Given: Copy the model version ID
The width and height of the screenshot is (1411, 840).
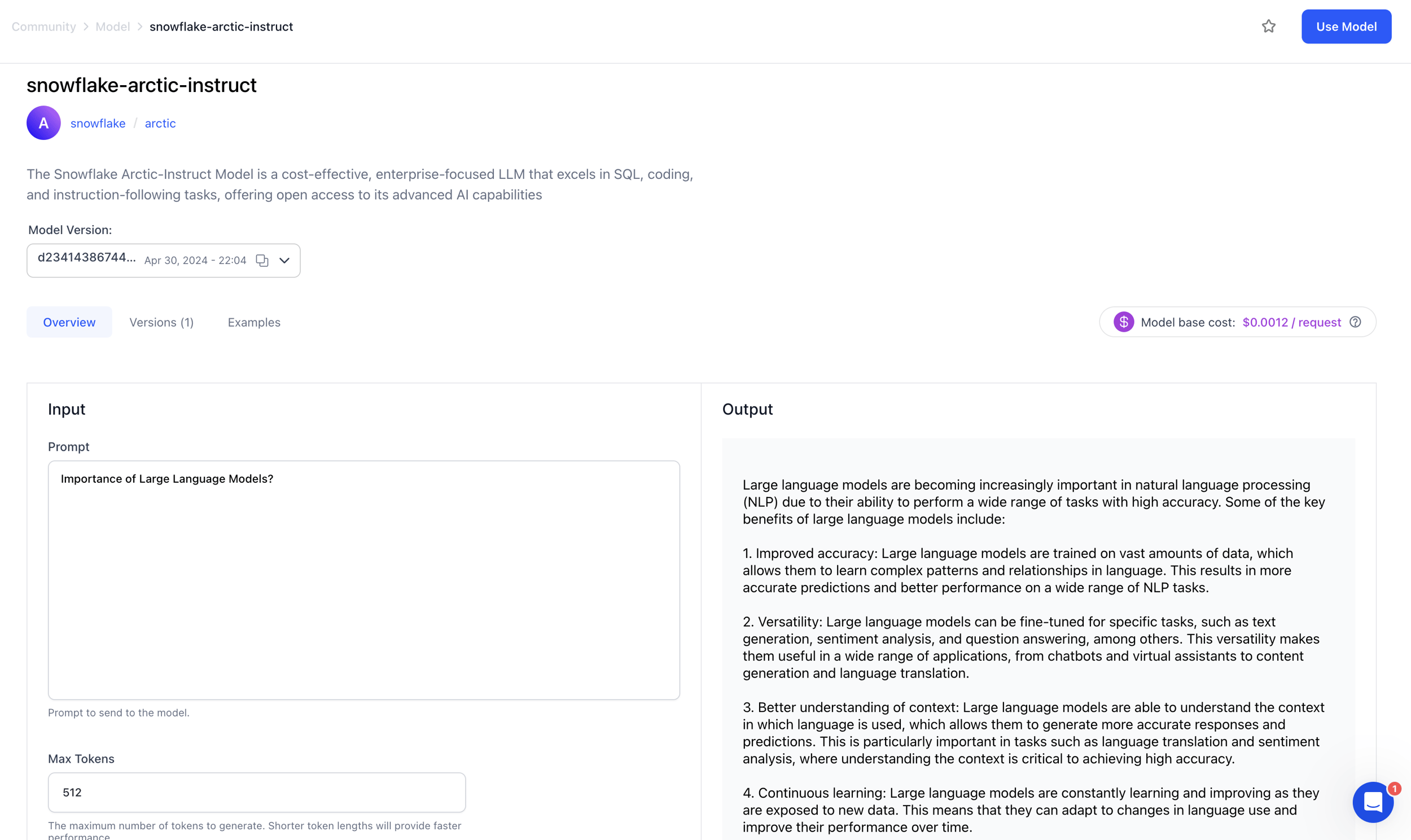Looking at the screenshot, I should coord(262,261).
